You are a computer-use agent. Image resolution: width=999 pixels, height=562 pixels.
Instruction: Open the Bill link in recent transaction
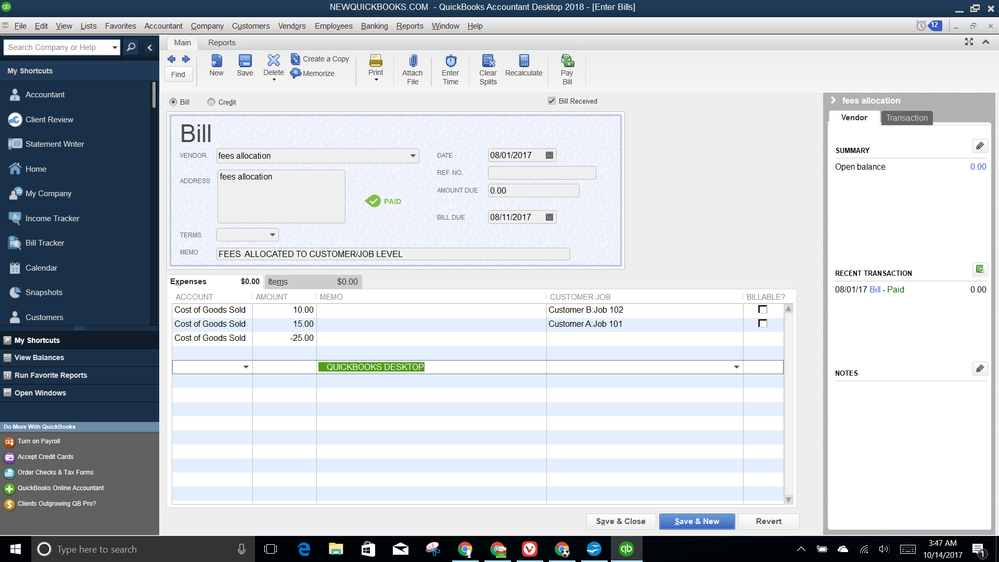pyautogui.click(x=875, y=289)
